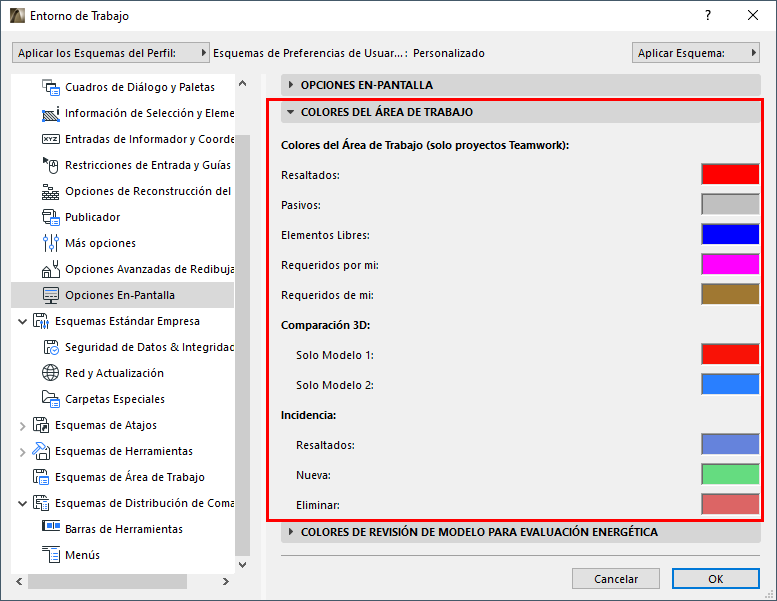Click the Información de Selección icon
This screenshot has height=601, width=777.
[x=51, y=113]
